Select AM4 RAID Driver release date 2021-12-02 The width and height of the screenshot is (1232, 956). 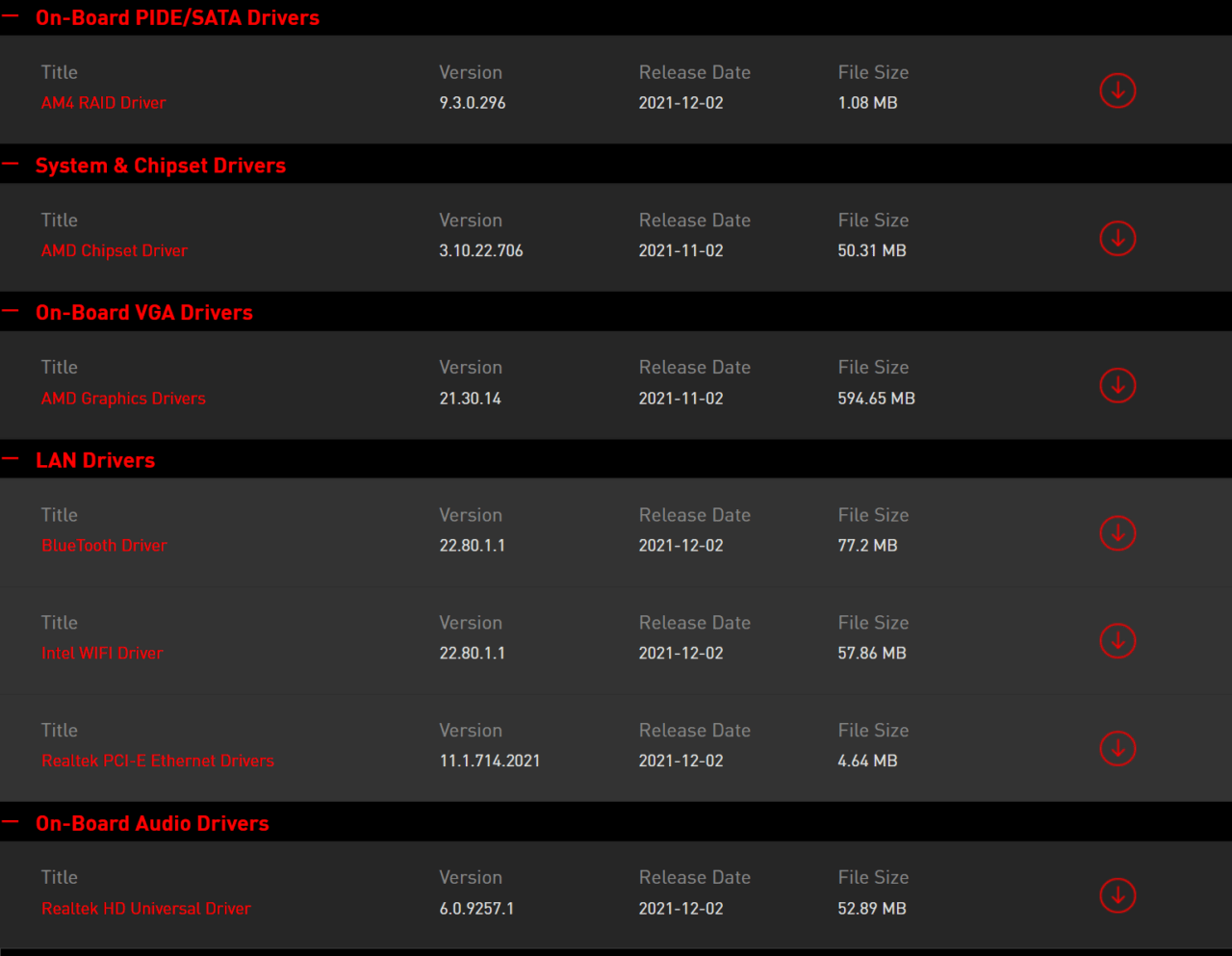tap(680, 103)
